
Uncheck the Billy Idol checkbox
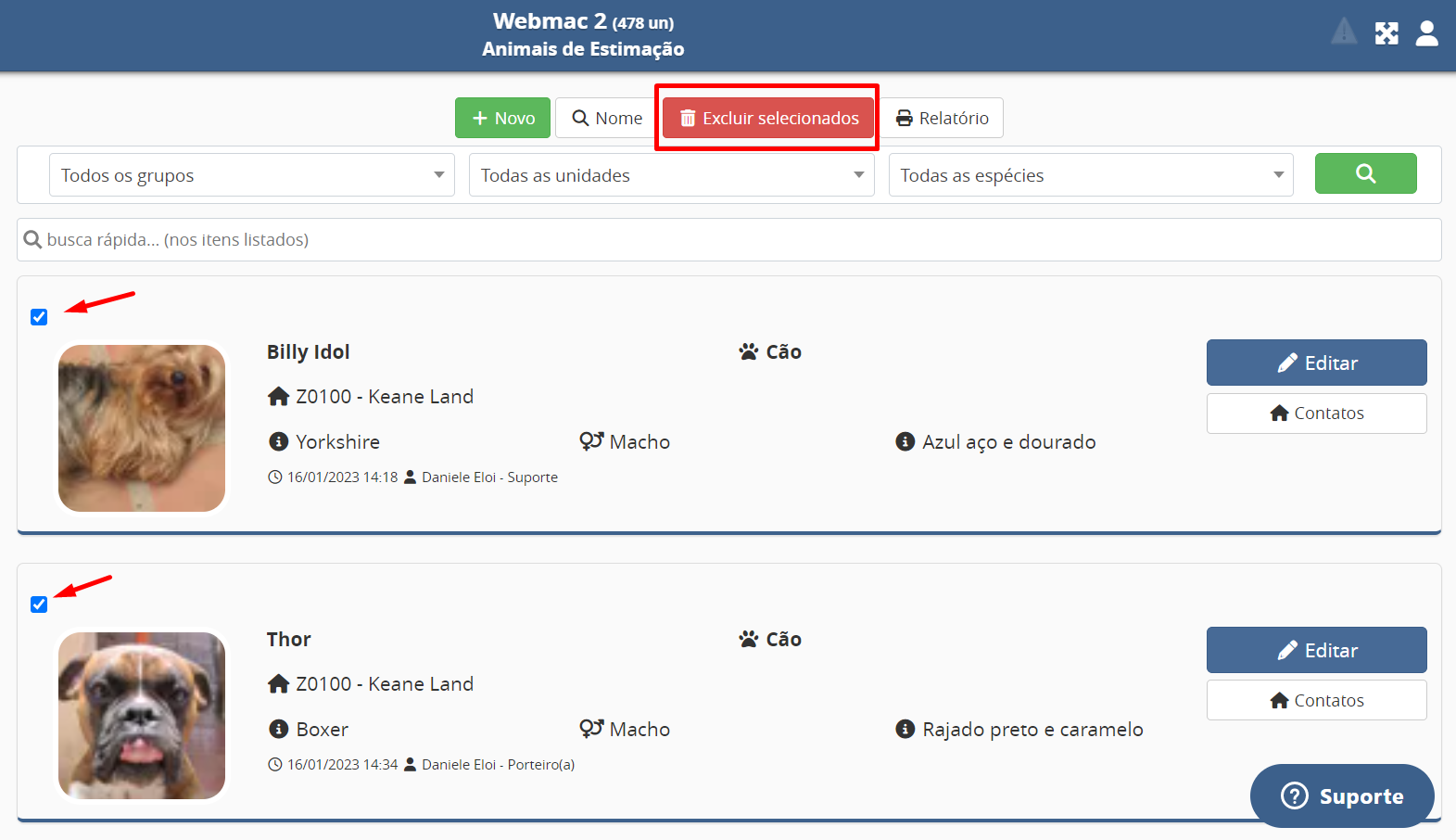click(x=39, y=317)
